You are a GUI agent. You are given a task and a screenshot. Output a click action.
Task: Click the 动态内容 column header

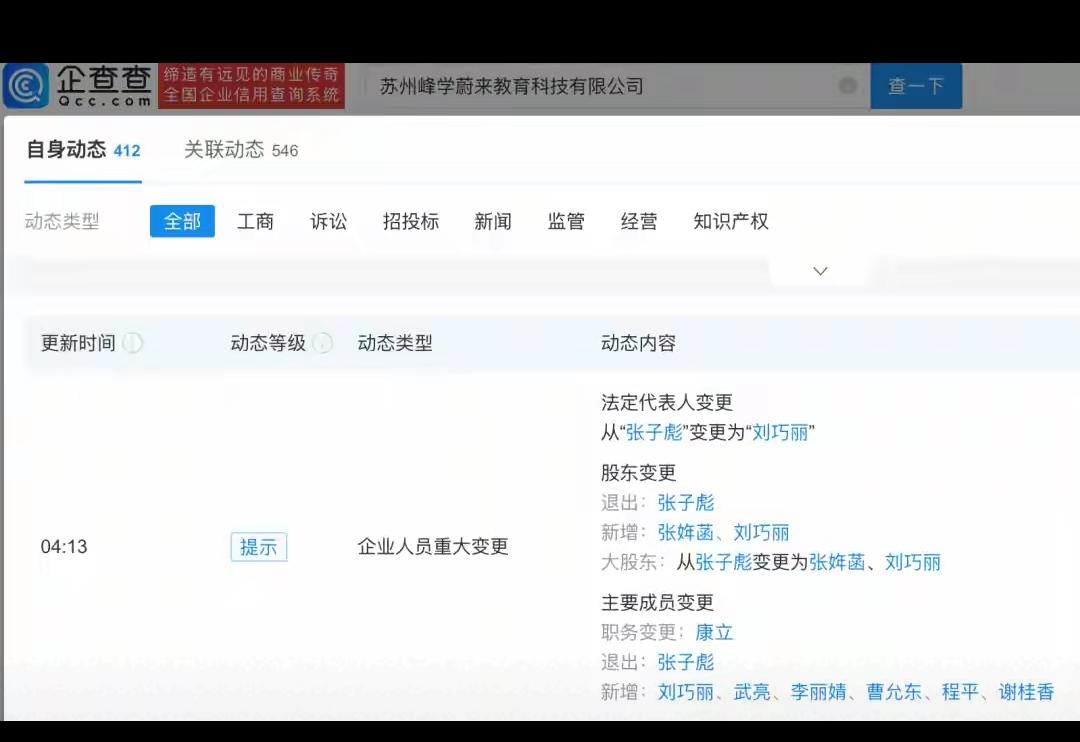click(x=638, y=342)
